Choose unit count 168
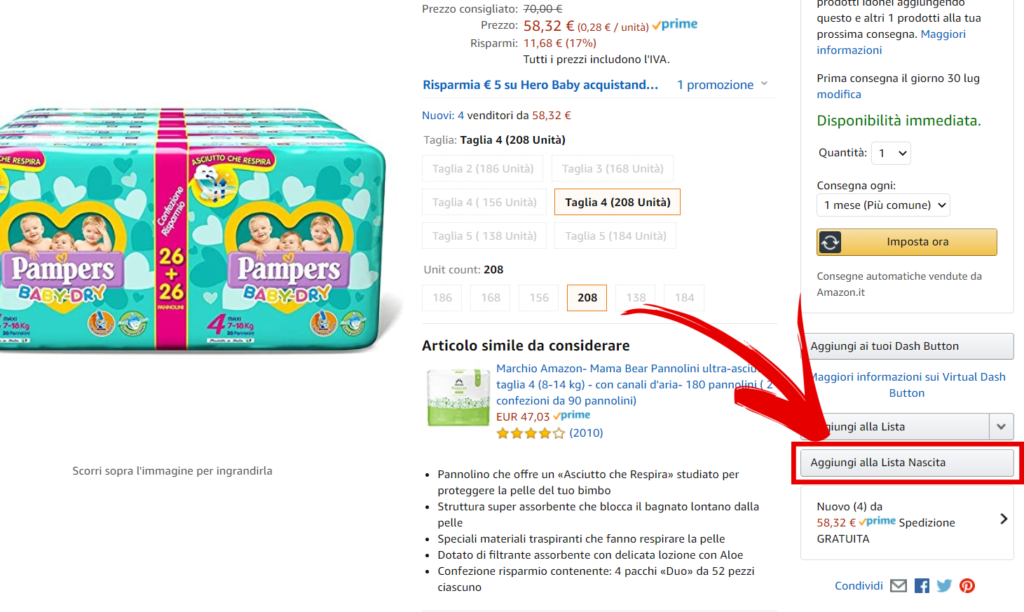The image size is (1024, 612). pyautogui.click(x=491, y=298)
